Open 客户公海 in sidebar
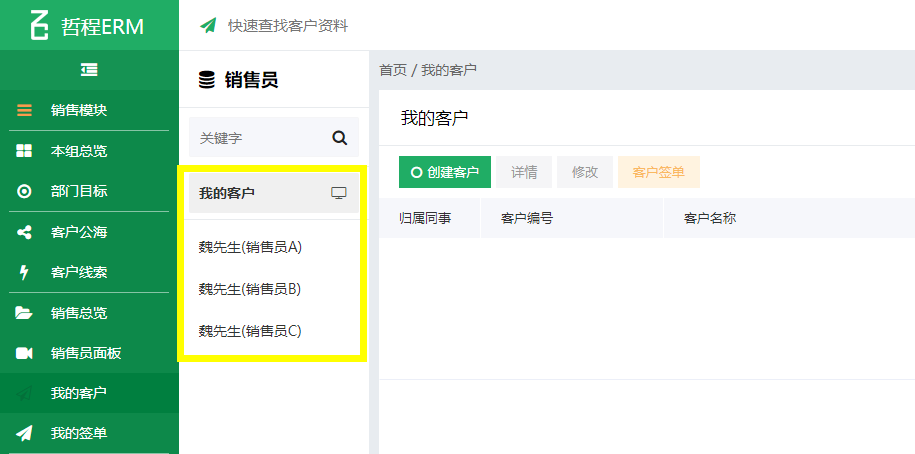 click(89, 232)
